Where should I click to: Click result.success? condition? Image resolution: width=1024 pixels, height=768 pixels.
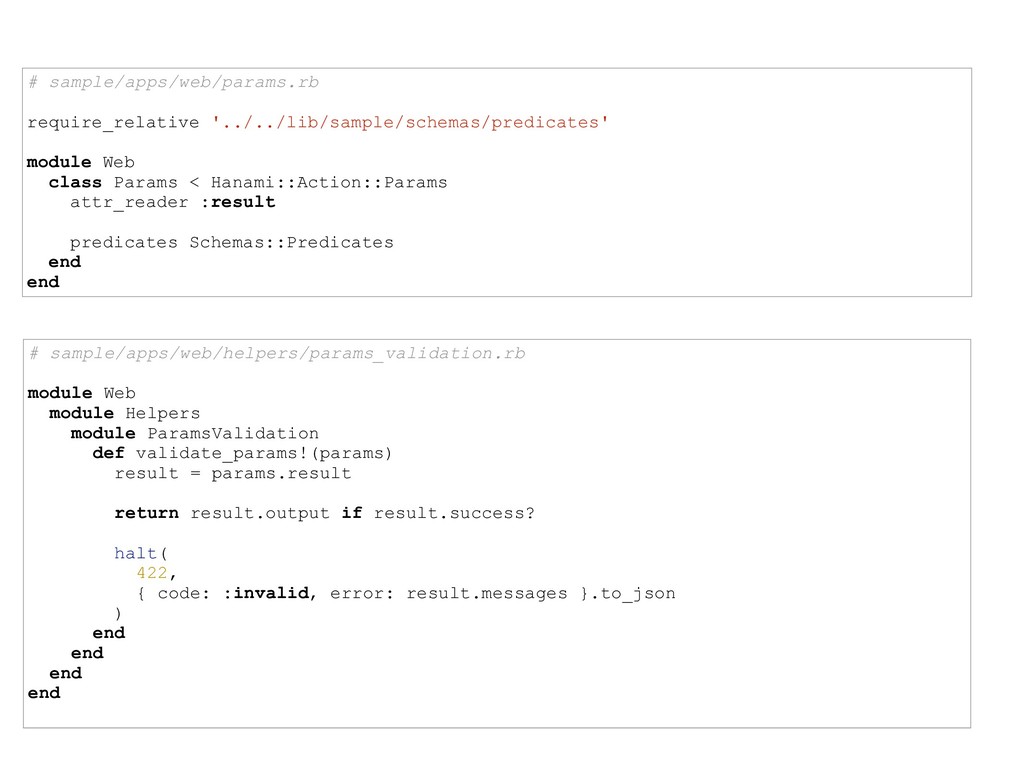(x=454, y=513)
